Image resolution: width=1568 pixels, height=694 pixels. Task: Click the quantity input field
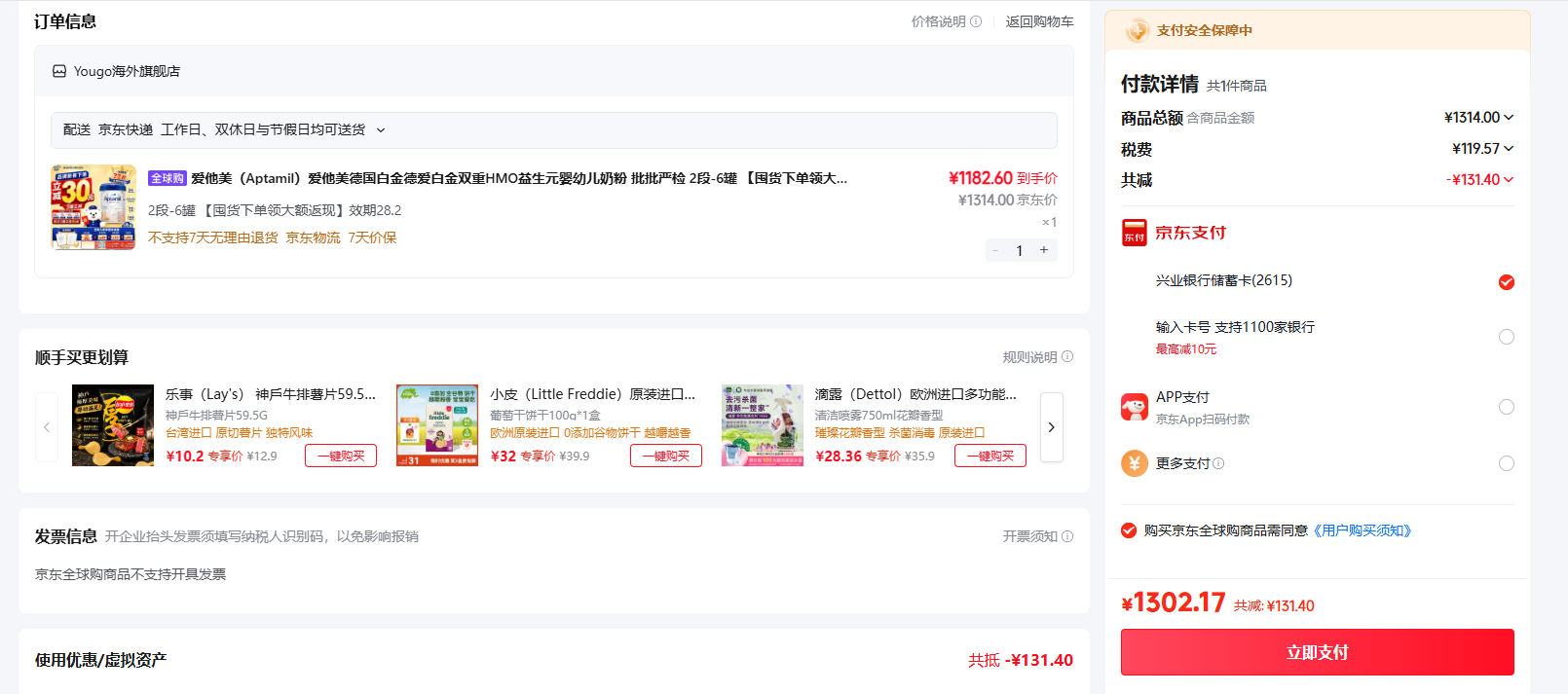point(1020,250)
